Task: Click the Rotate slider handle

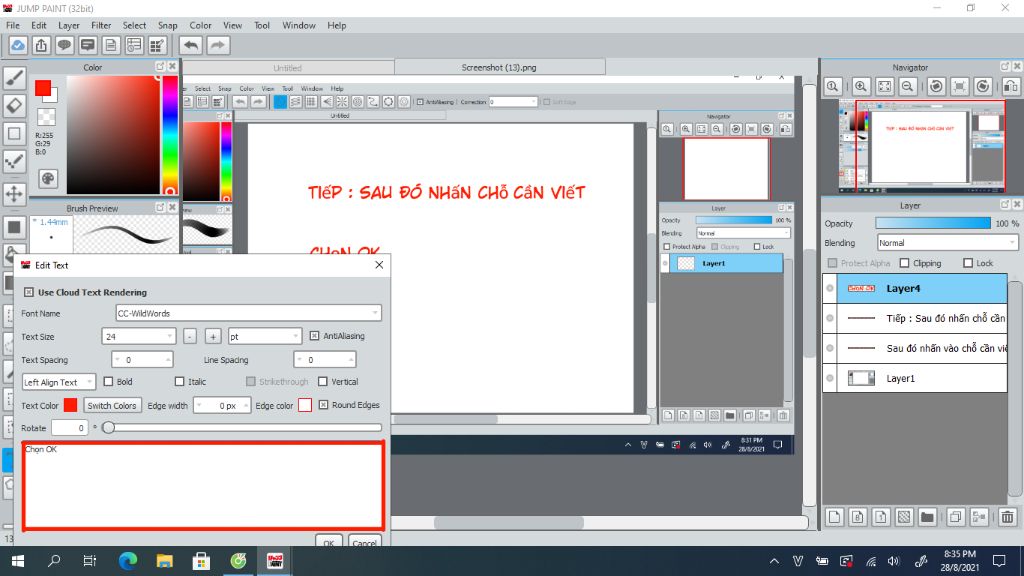Action: pyautogui.click(x=108, y=428)
